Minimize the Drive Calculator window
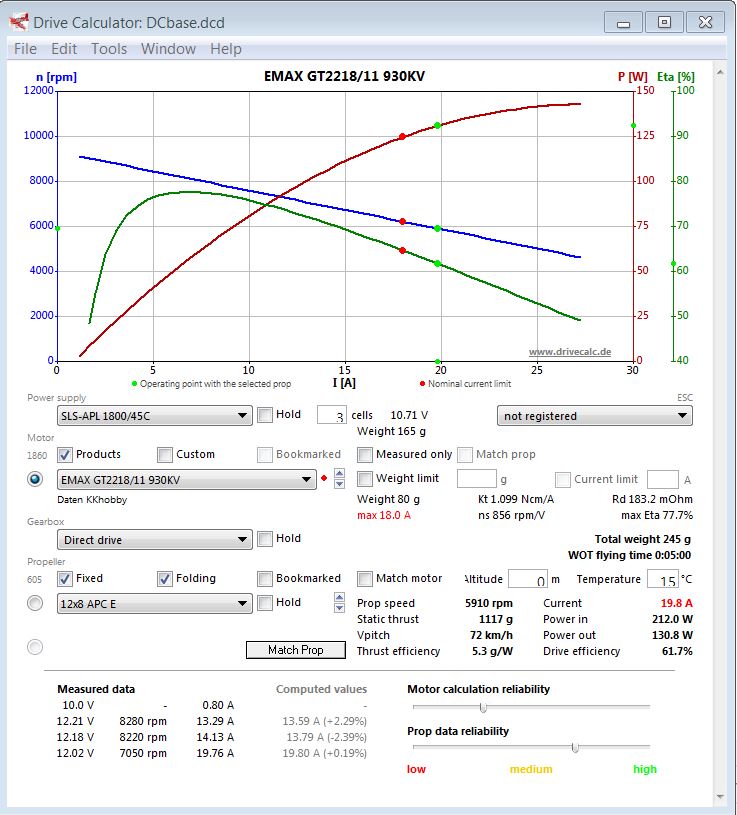 pyautogui.click(x=624, y=21)
